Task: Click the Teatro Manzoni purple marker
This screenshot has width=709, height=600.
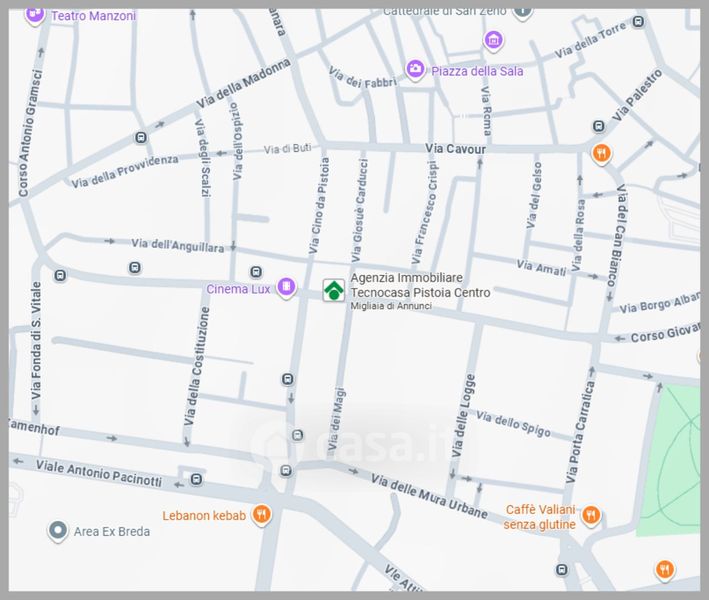Action: point(34,15)
